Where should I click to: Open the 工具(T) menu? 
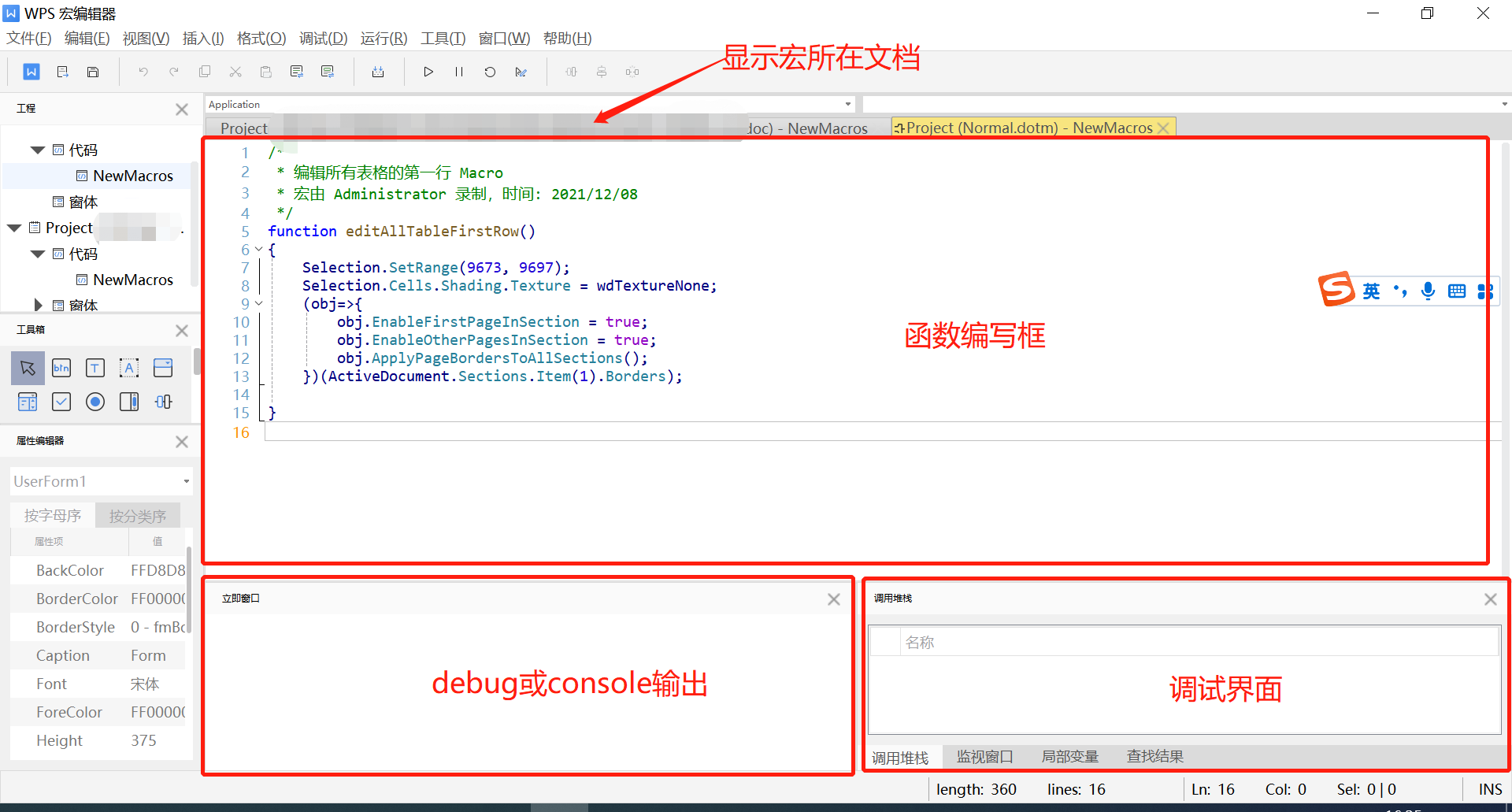click(443, 39)
